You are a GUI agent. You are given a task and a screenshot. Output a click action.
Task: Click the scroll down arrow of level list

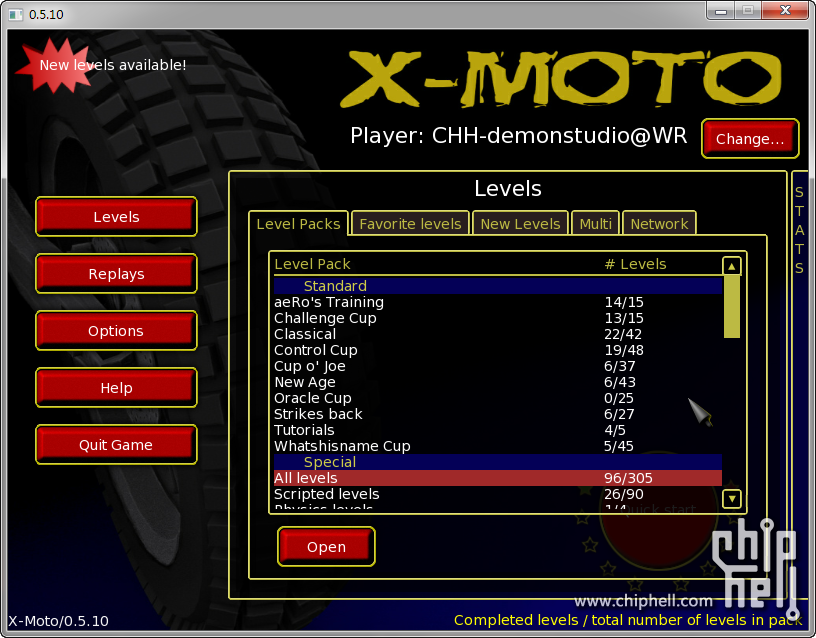point(732,499)
